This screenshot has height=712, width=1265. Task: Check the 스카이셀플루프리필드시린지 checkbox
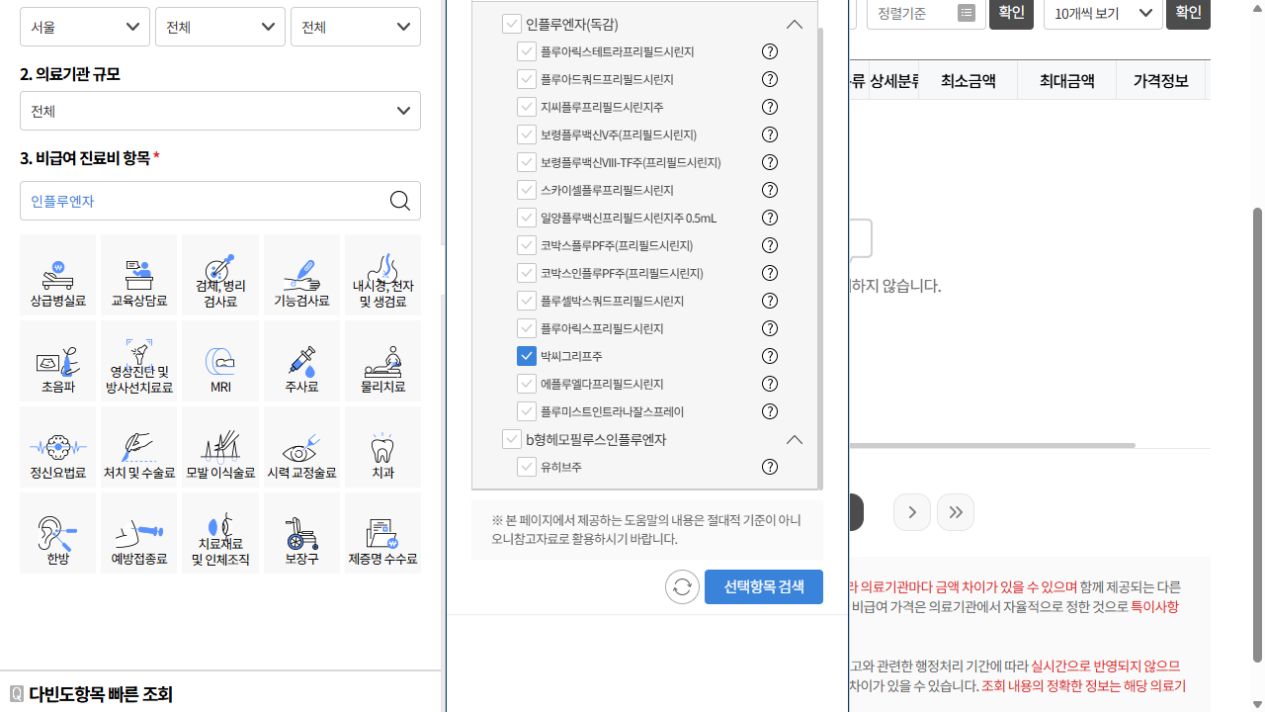[527, 189]
